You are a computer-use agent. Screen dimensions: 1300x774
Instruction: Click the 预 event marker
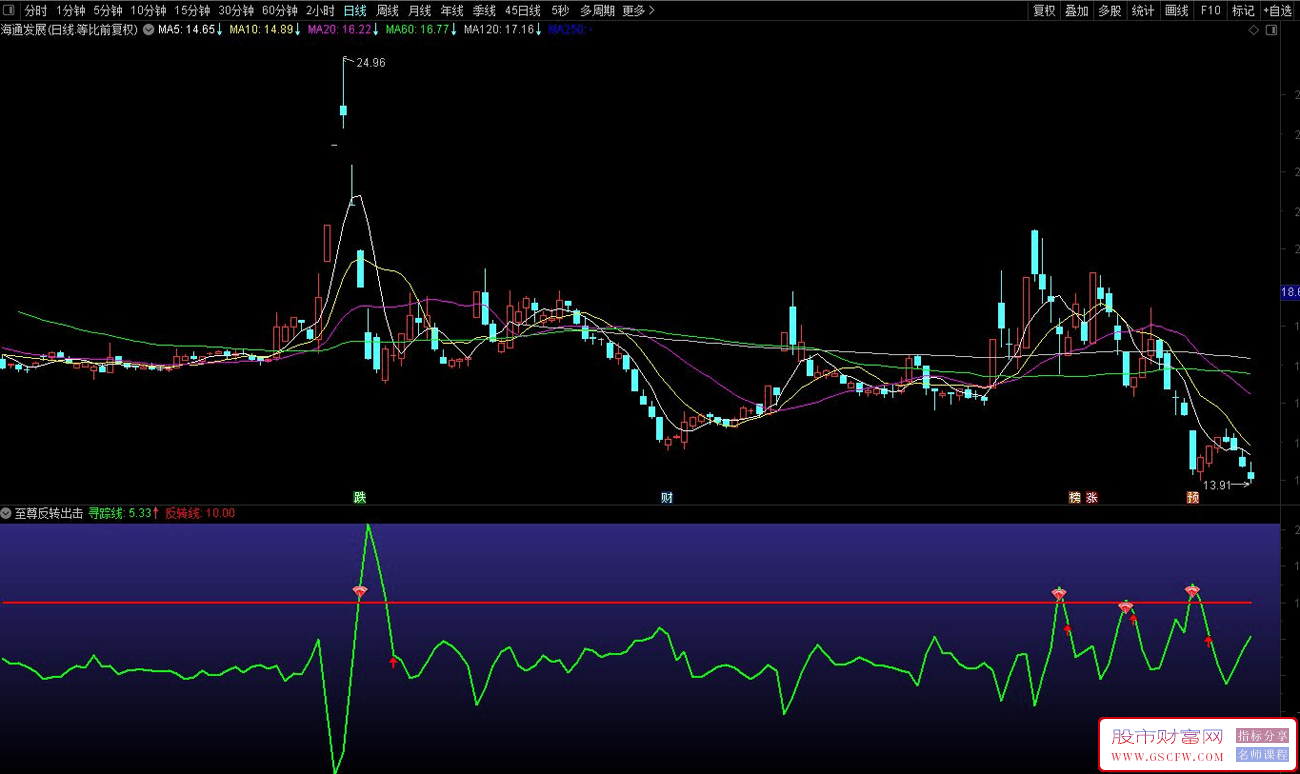coord(1193,497)
